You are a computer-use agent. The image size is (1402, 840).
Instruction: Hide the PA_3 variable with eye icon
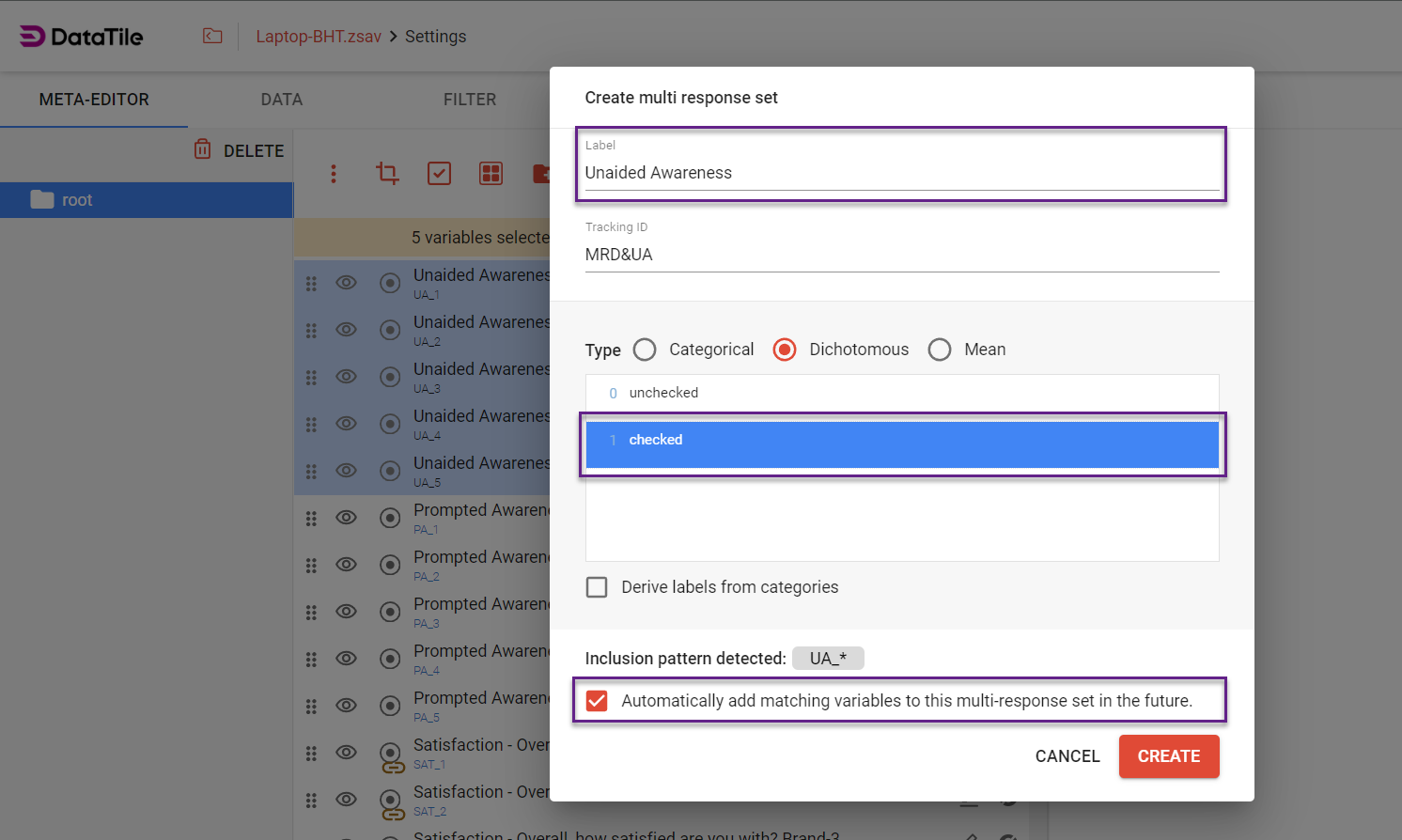pyautogui.click(x=347, y=612)
